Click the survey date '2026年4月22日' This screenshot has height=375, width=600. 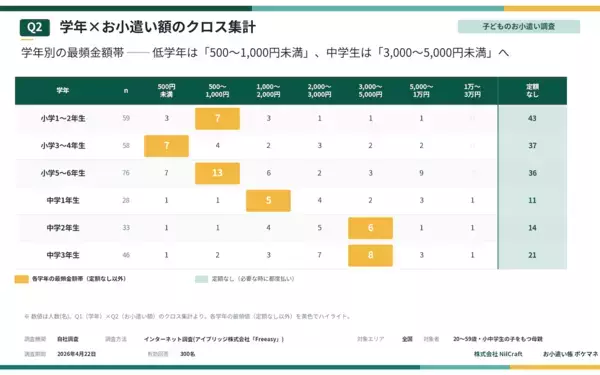pyautogui.click(x=77, y=354)
